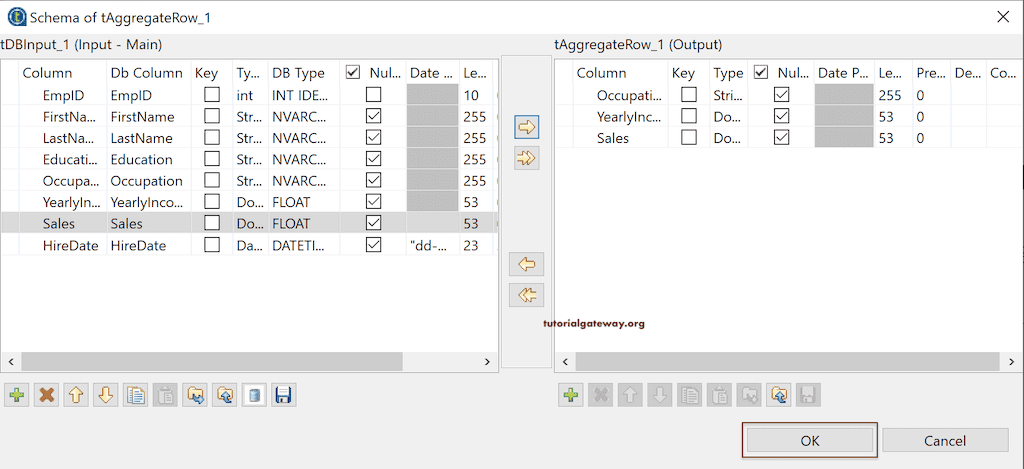Viewport: 1024px width, 469px height.
Task: Uncheck Nullable for output YearlyIncome row
Action: pyautogui.click(x=782, y=117)
